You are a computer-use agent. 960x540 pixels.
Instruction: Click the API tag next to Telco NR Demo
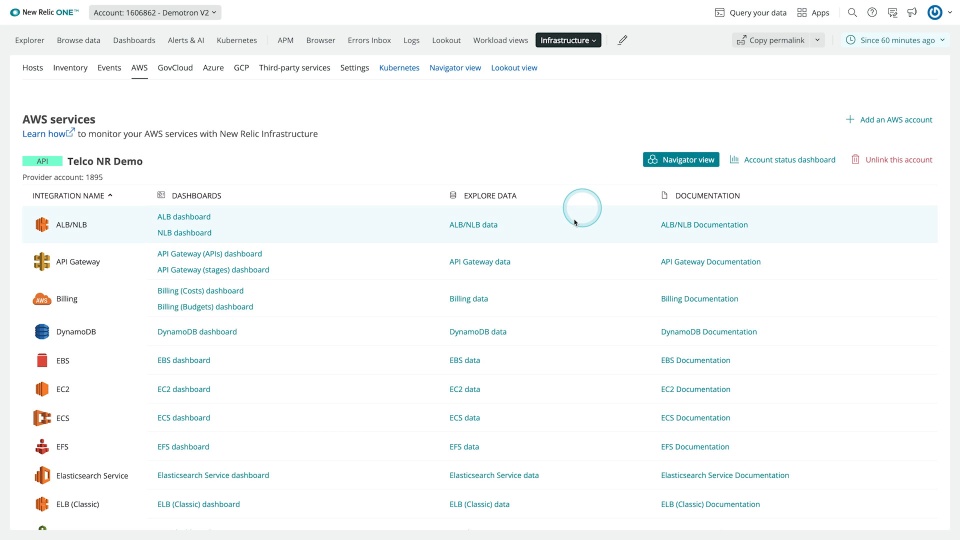tap(42, 161)
